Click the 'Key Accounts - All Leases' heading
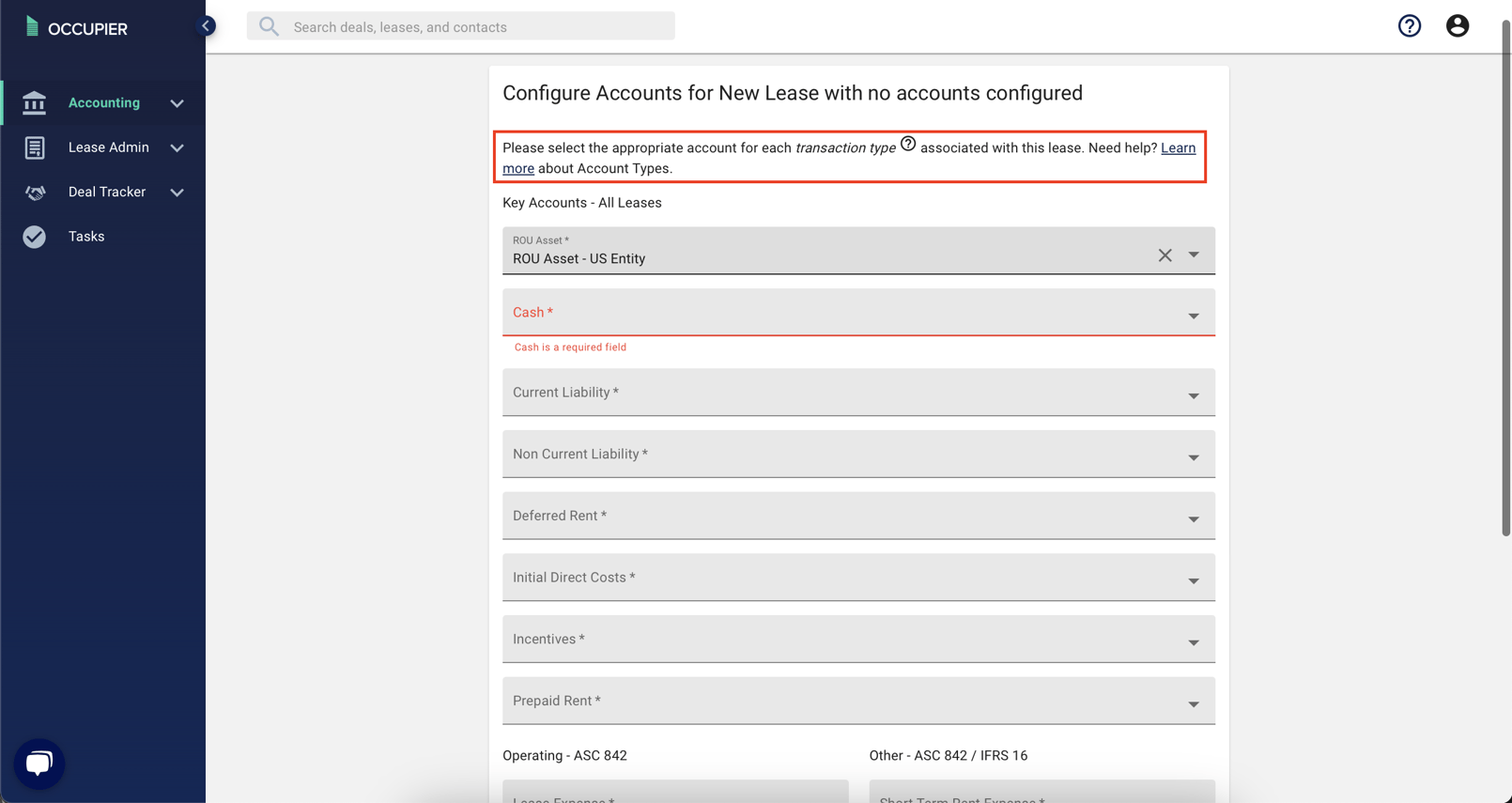This screenshot has height=803, width=1512. [x=582, y=203]
